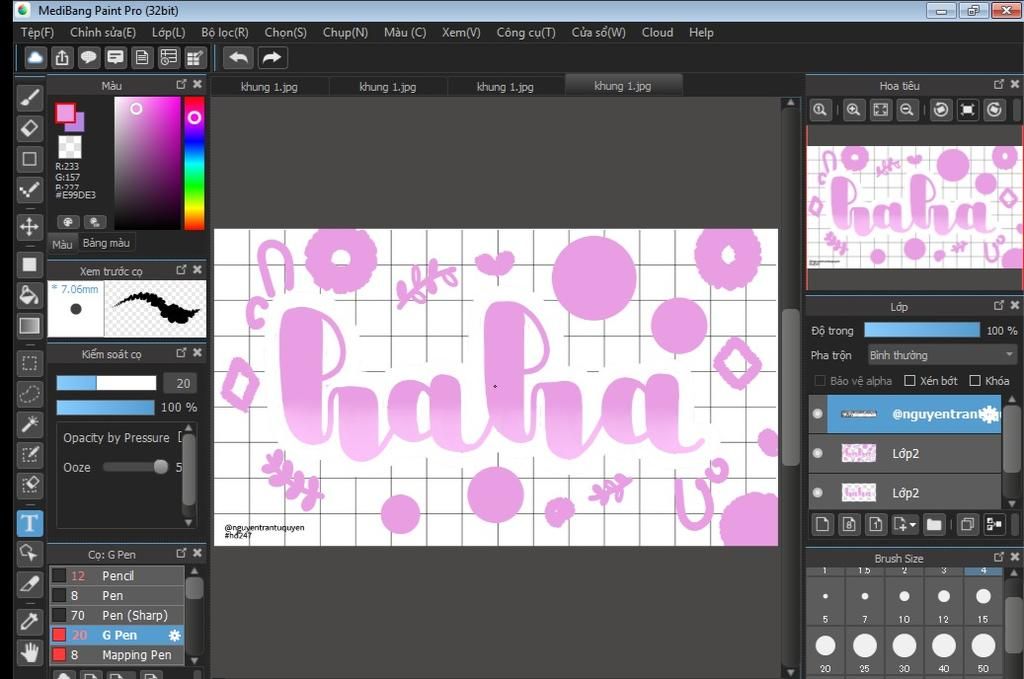The image size is (1024, 679).
Task: Choose the Eyedropper tool
Action: pyautogui.click(x=29, y=621)
